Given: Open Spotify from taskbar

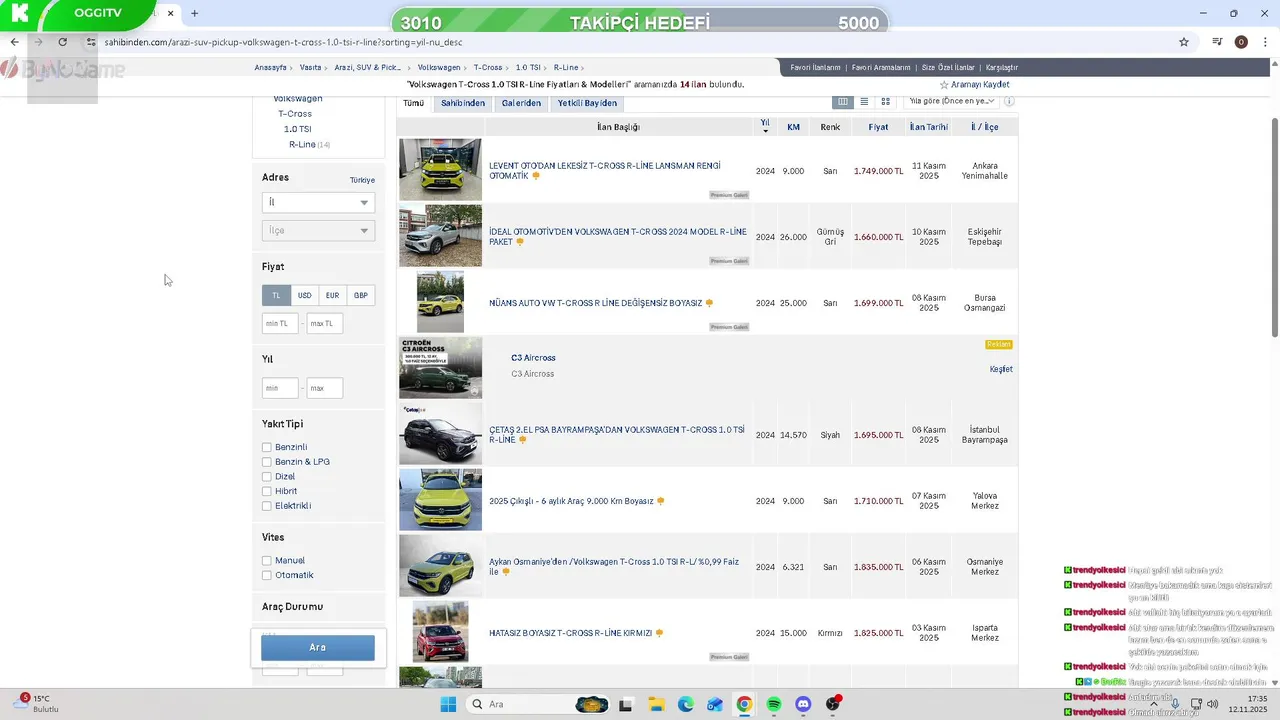Looking at the screenshot, I should pos(774,704).
